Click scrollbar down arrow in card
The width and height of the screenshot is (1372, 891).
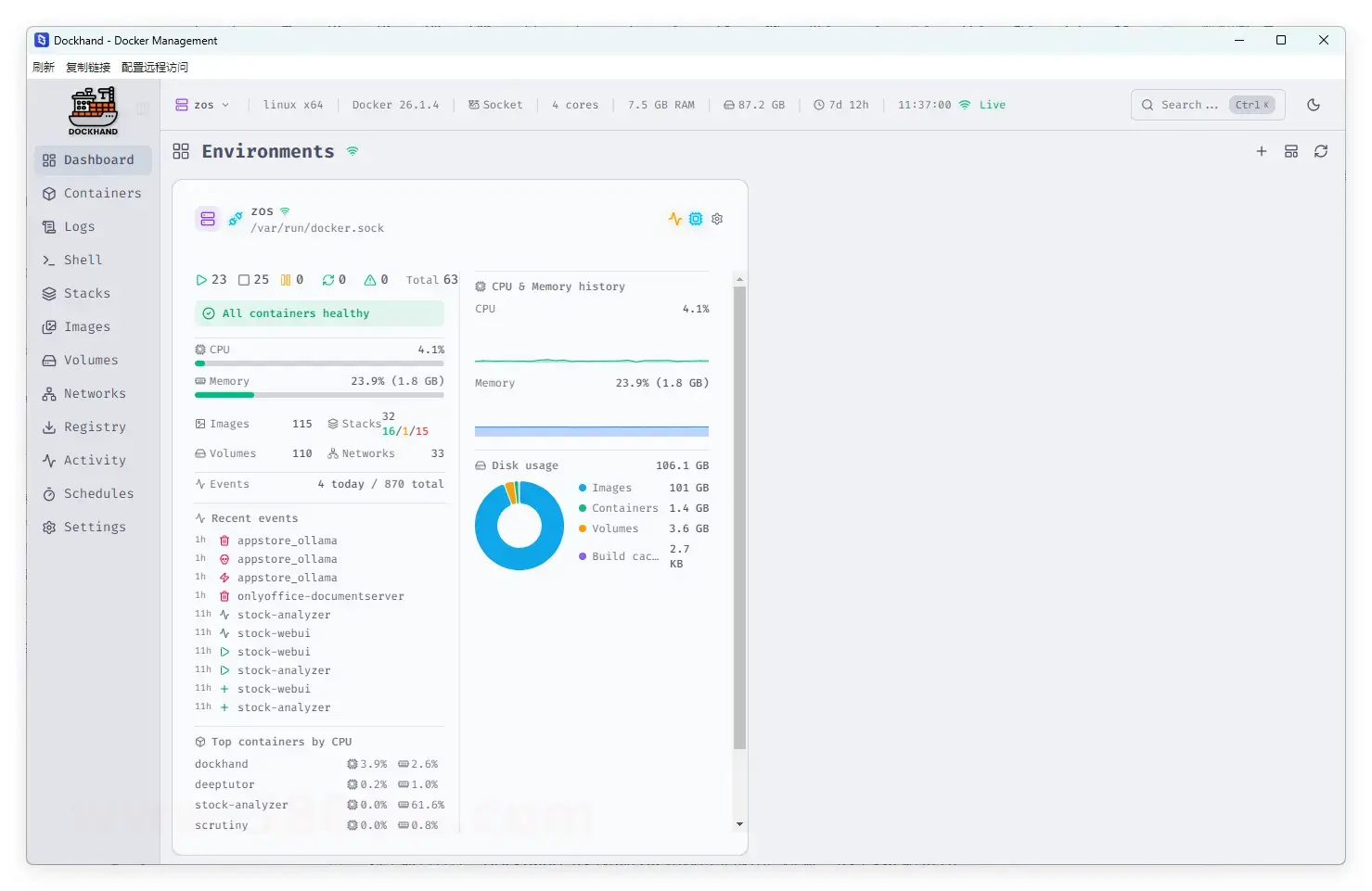[x=739, y=823]
